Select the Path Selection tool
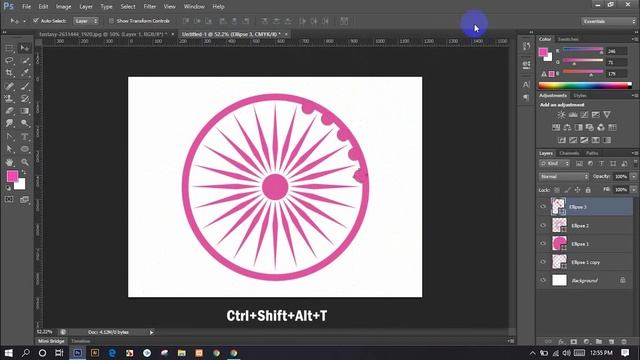This screenshot has width=640, height=360. [x=9, y=149]
